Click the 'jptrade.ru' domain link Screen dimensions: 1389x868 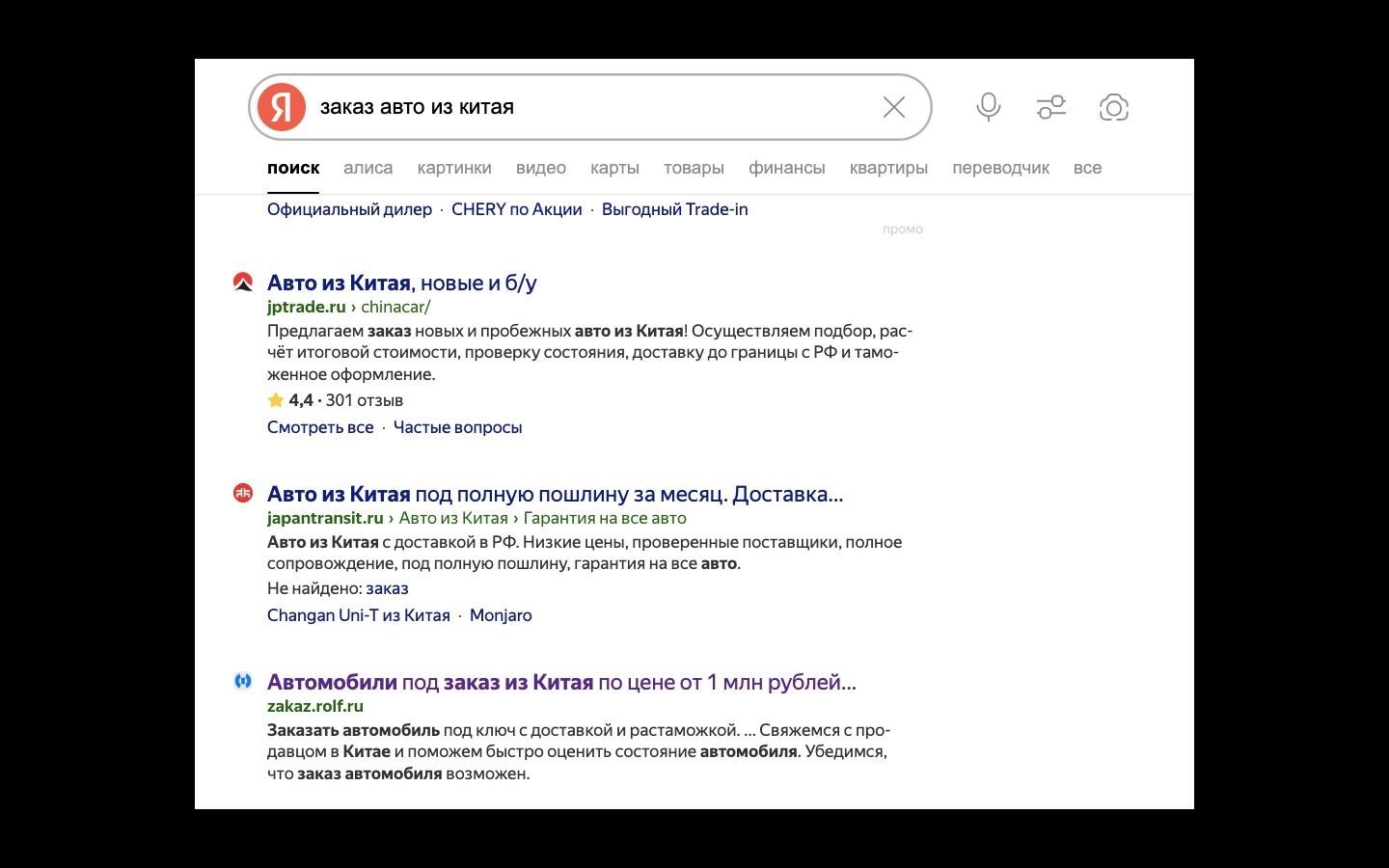306,307
